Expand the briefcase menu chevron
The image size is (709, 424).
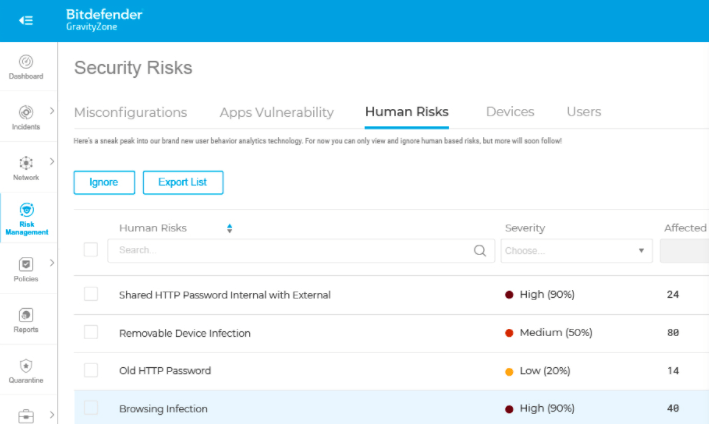tap(52, 415)
